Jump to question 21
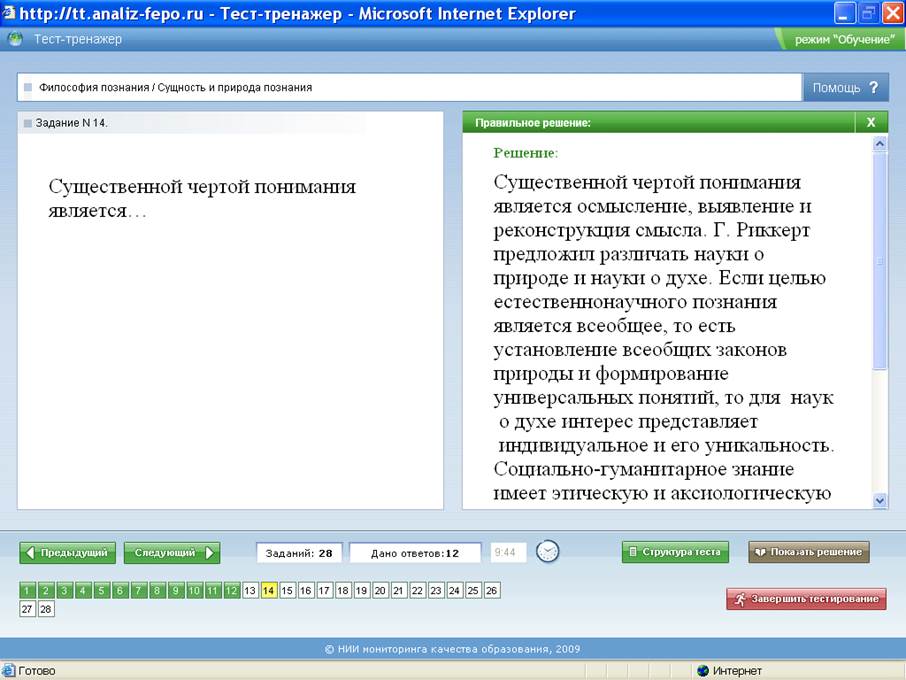906x680 pixels. coord(398,590)
